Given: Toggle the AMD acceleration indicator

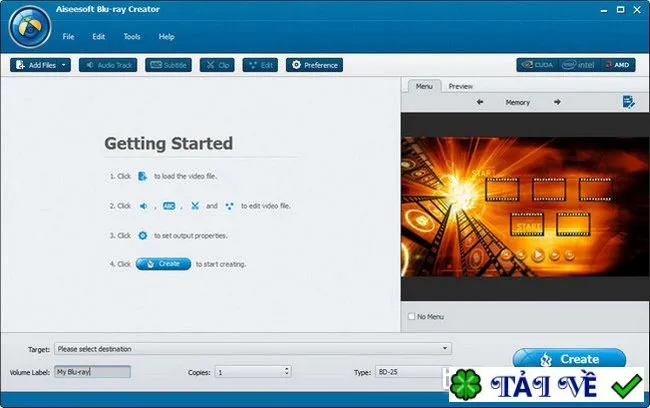Looking at the screenshot, I should coord(618,65).
